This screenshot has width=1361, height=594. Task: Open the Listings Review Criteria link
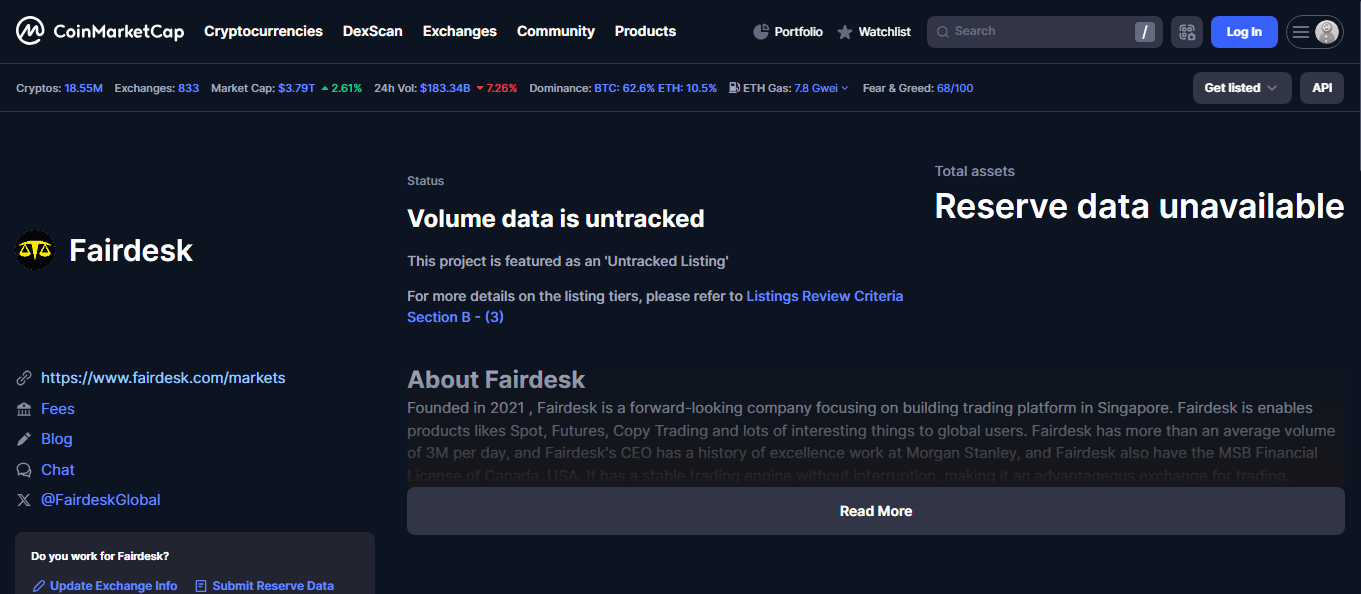coord(824,296)
